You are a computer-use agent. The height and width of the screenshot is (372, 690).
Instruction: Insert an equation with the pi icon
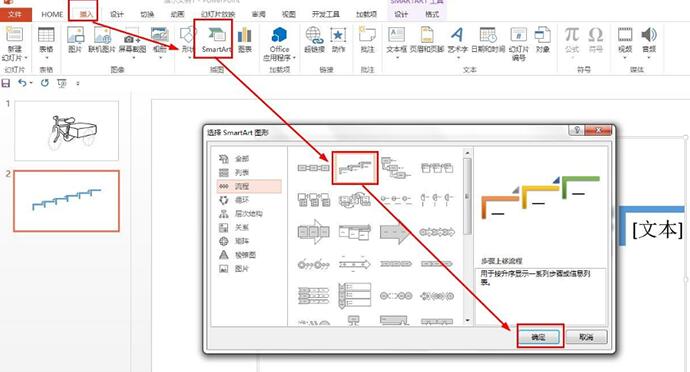572,34
